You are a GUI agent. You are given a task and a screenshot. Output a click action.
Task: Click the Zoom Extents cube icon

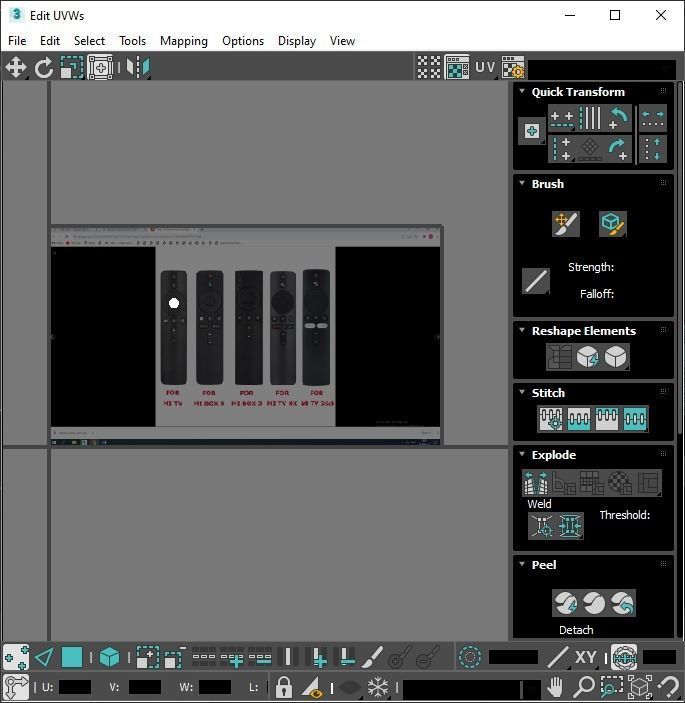click(640, 686)
